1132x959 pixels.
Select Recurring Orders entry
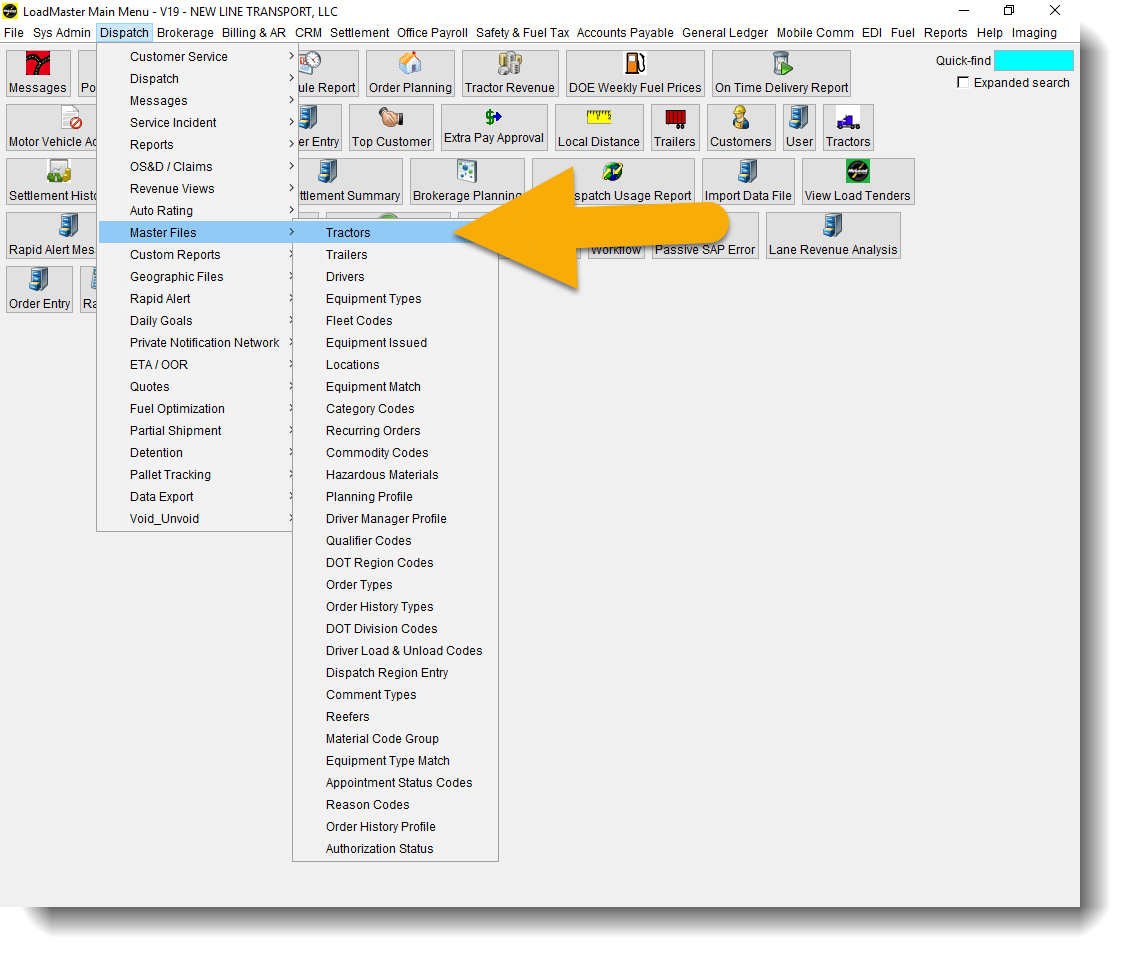point(395,430)
